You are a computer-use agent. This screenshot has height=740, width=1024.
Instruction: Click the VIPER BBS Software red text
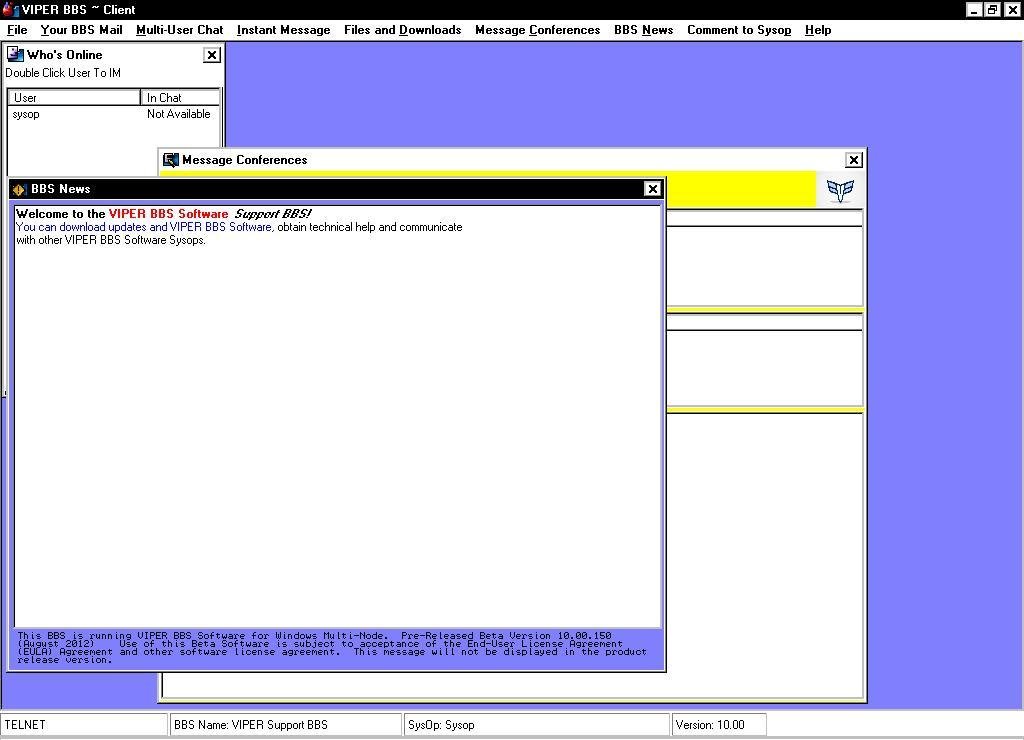(168, 214)
